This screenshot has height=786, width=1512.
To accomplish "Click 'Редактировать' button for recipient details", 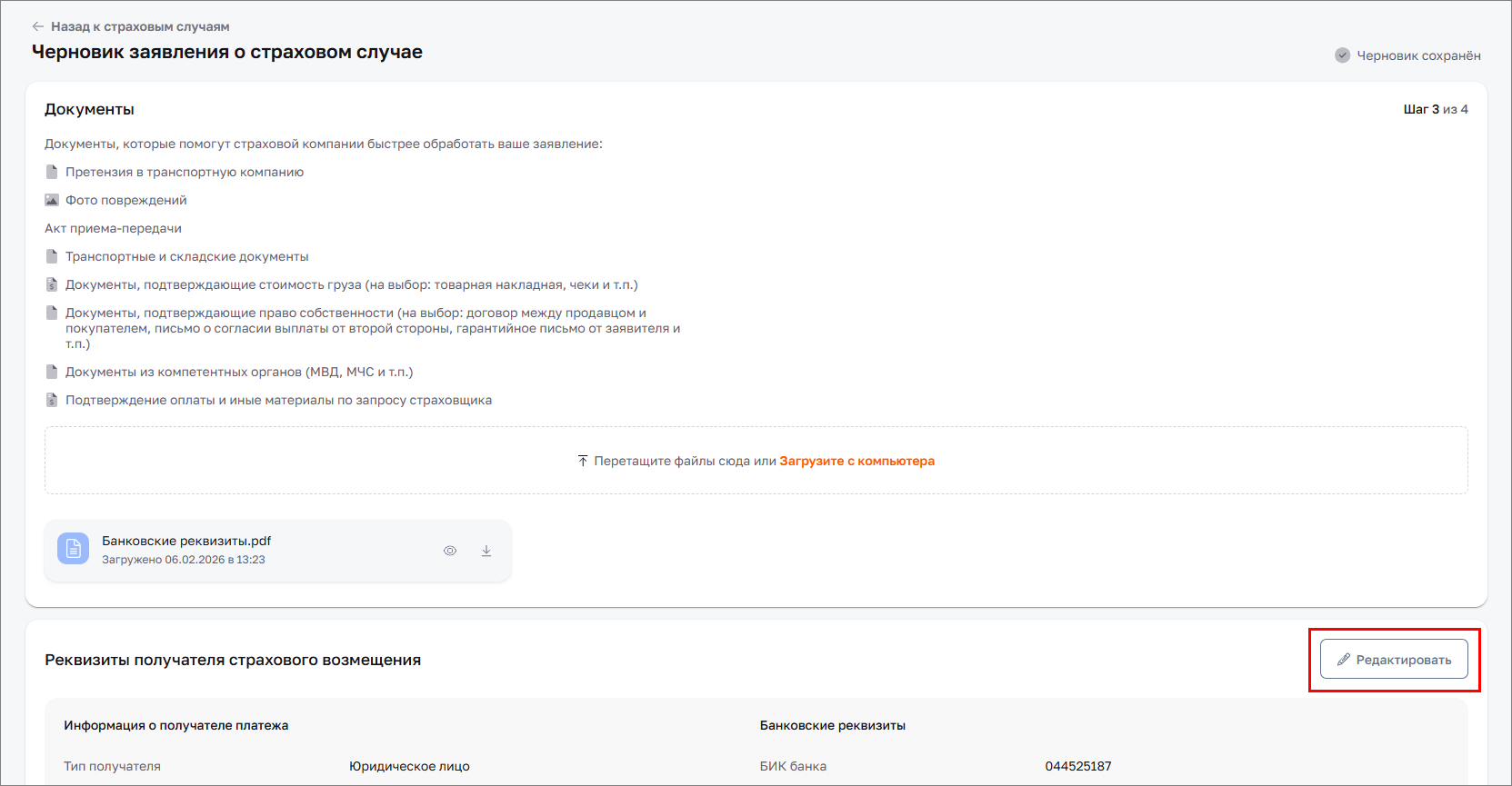I will point(1394,660).
